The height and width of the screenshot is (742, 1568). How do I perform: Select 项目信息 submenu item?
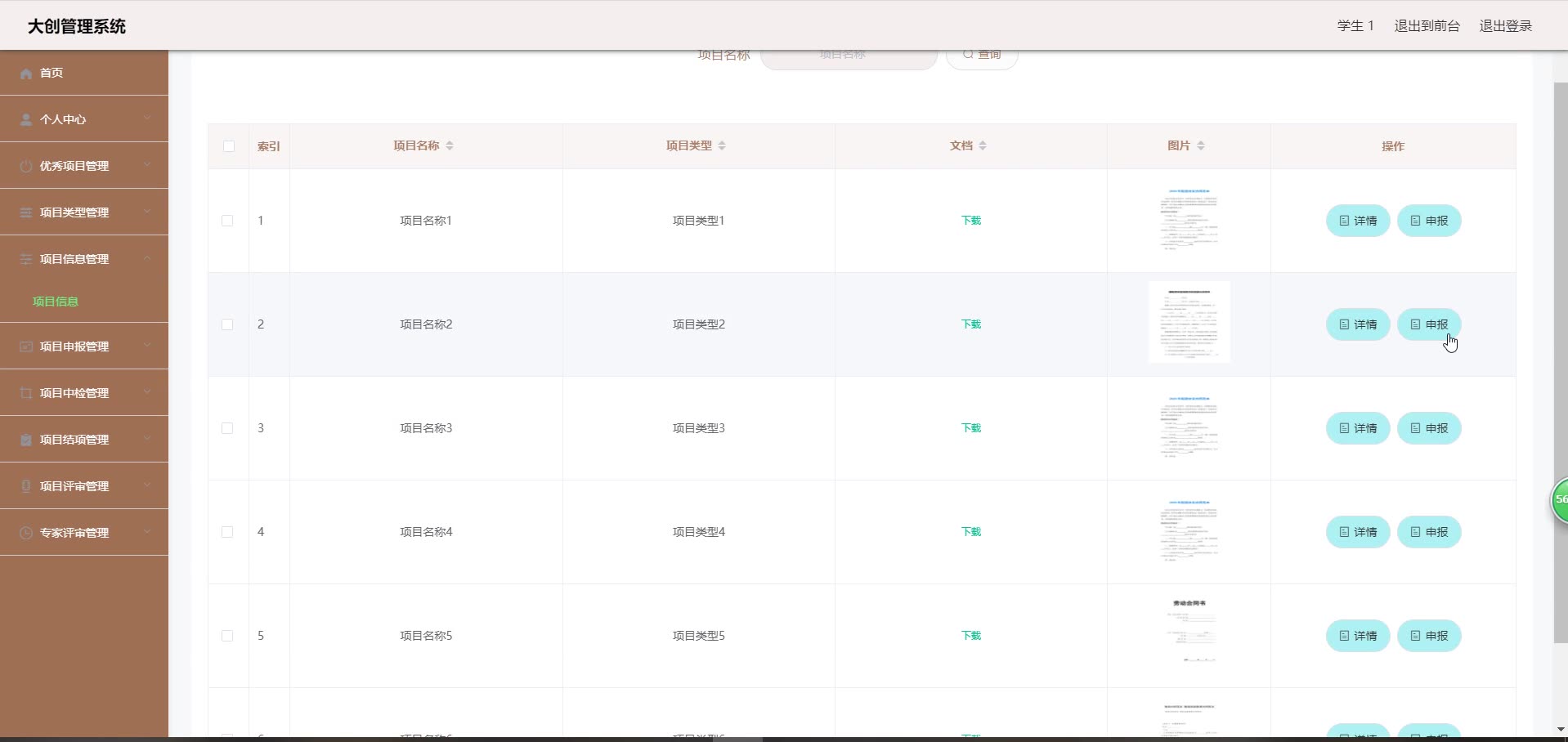pos(56,302)
